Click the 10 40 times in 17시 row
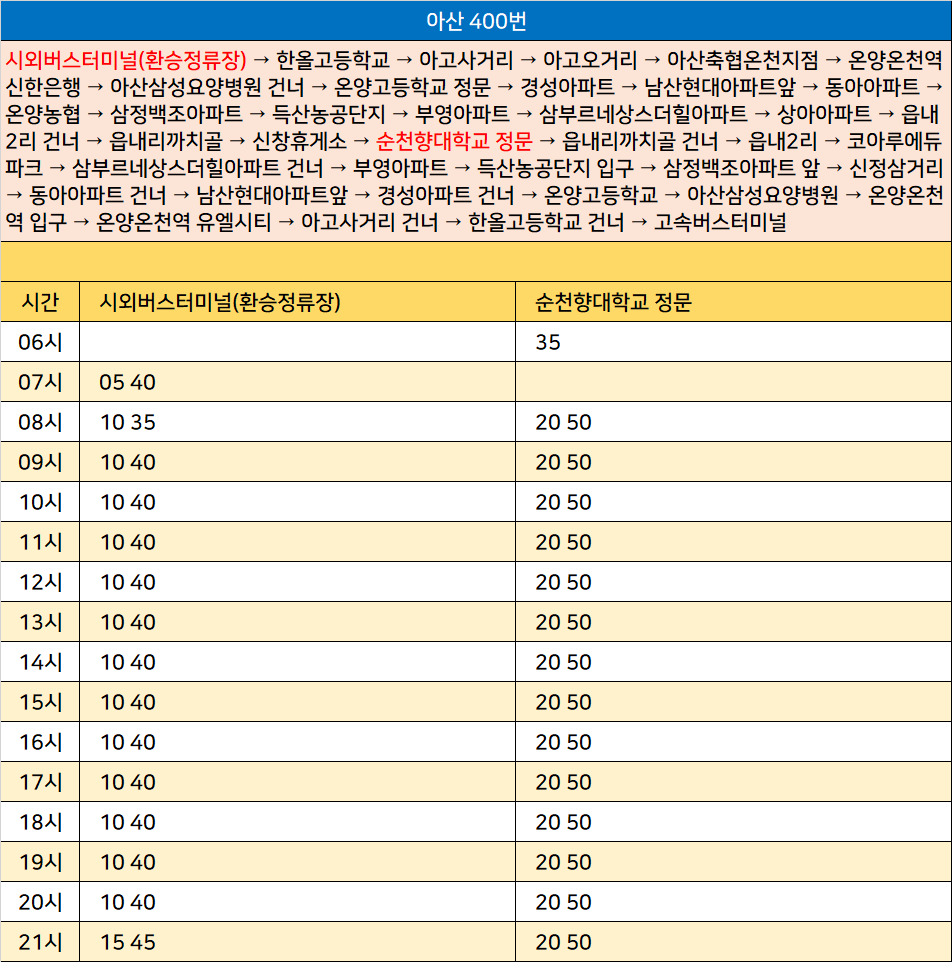 click(128, 782)
